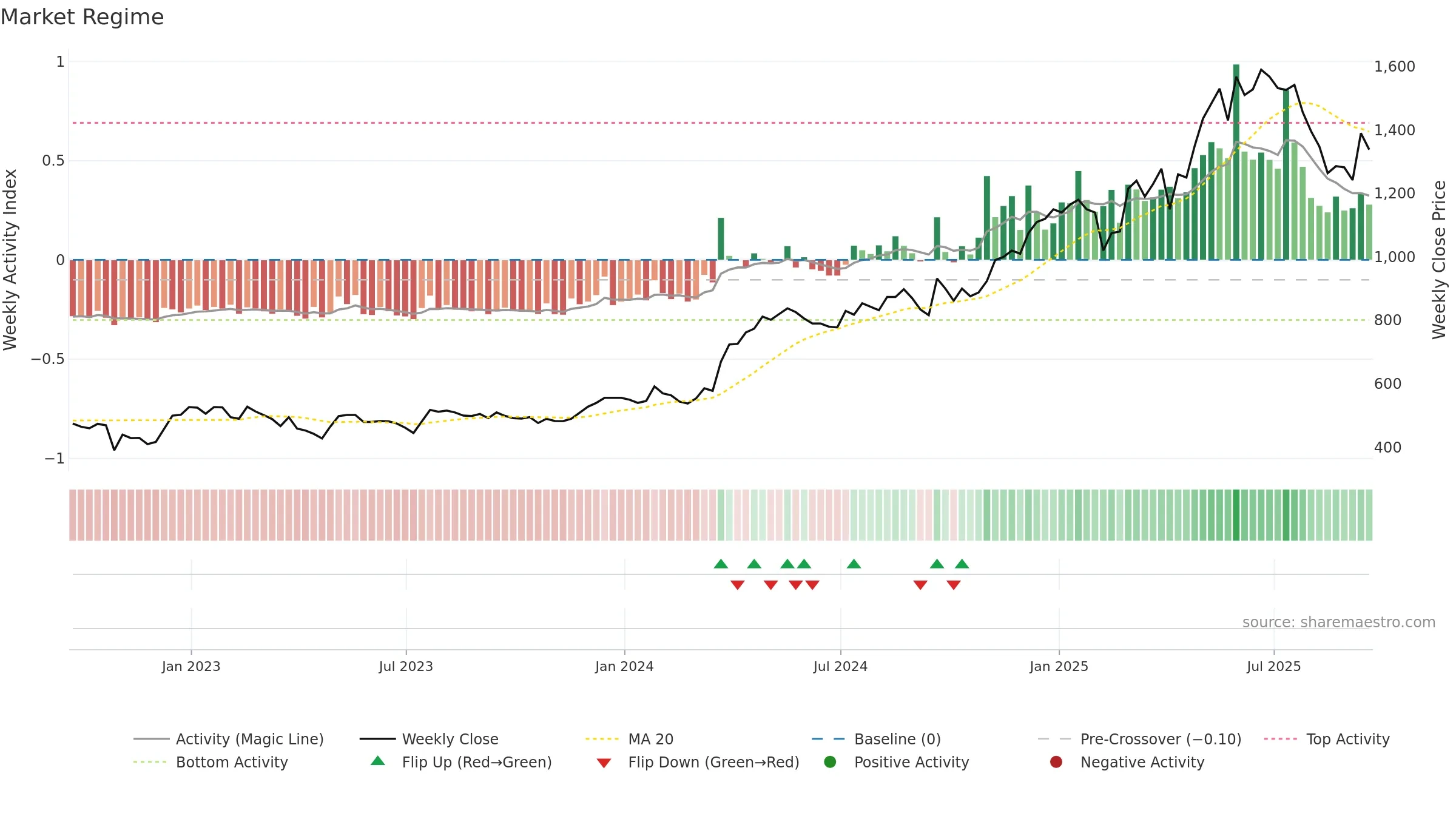
Task: Click the −1 activity axis tick label
Action: (55, 459)
